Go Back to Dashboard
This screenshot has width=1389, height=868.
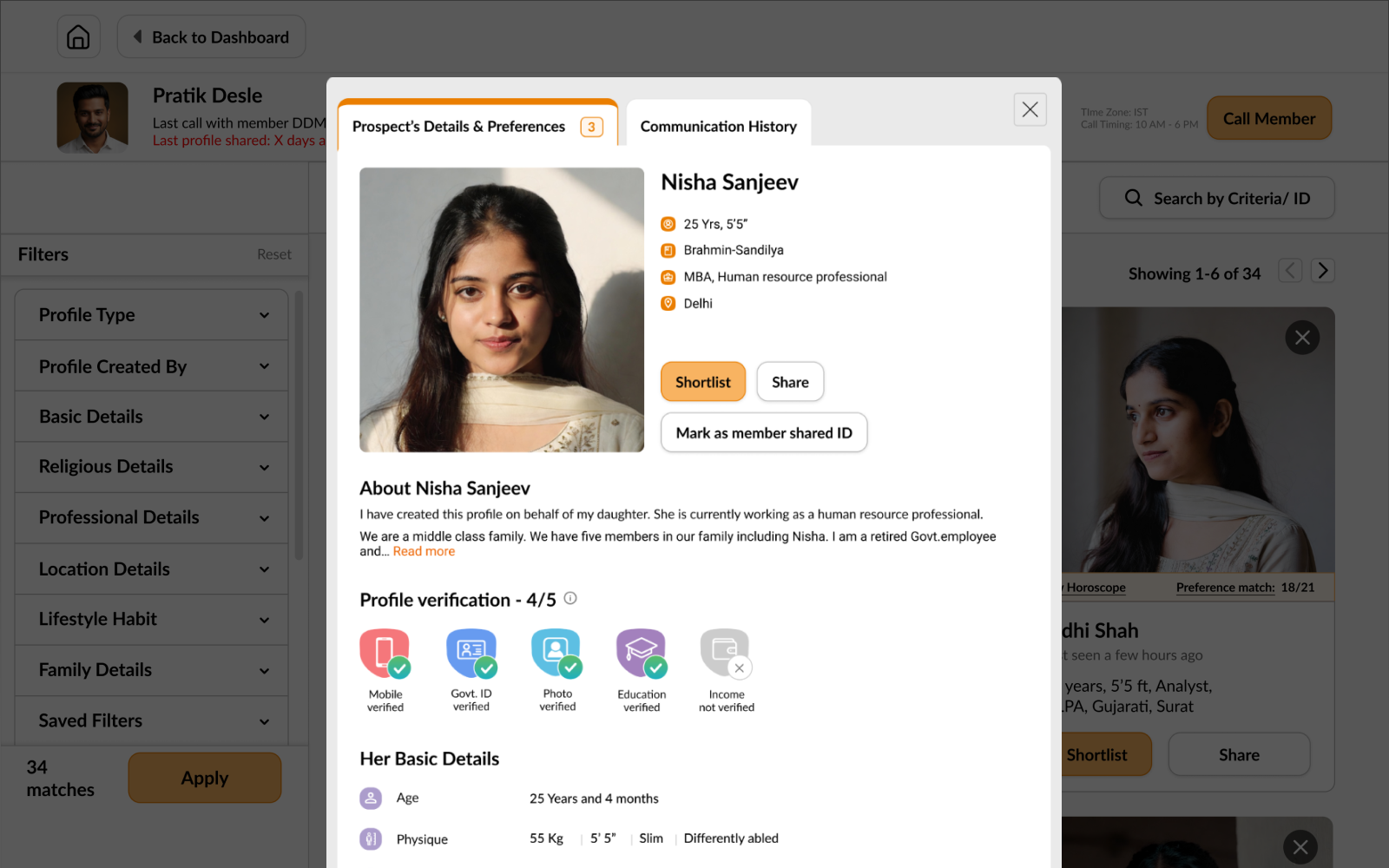coord(211,37)
